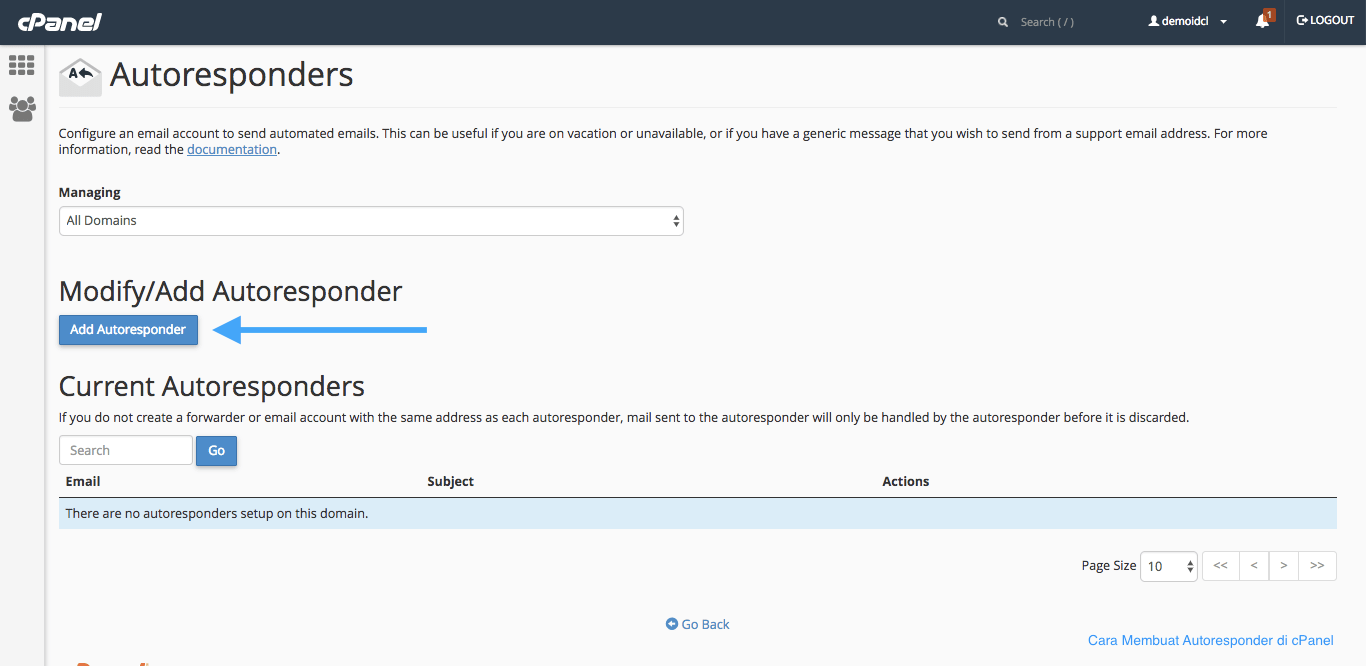Open the Page Size dropdown
Screen dimensions: 1366x666
1168,565
